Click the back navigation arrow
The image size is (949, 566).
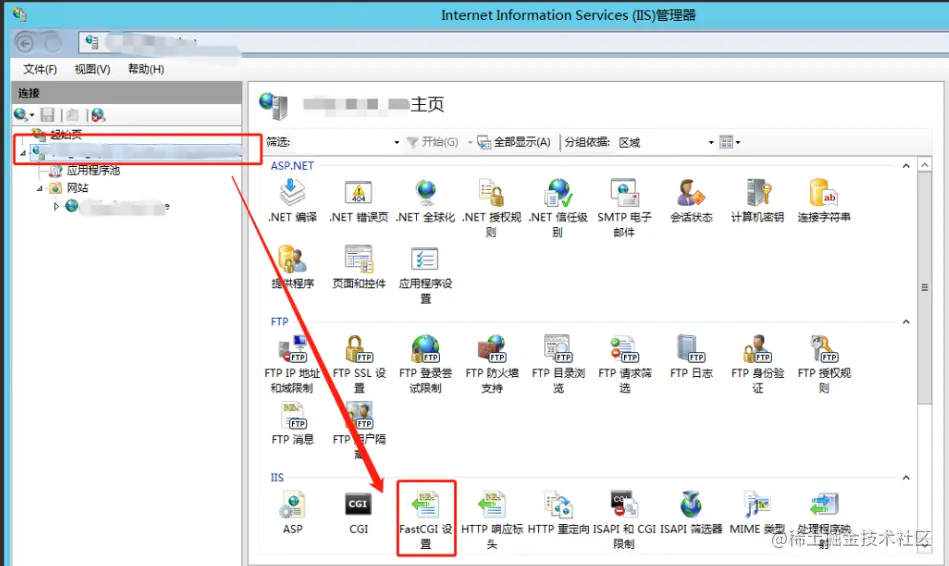point(25,43)
